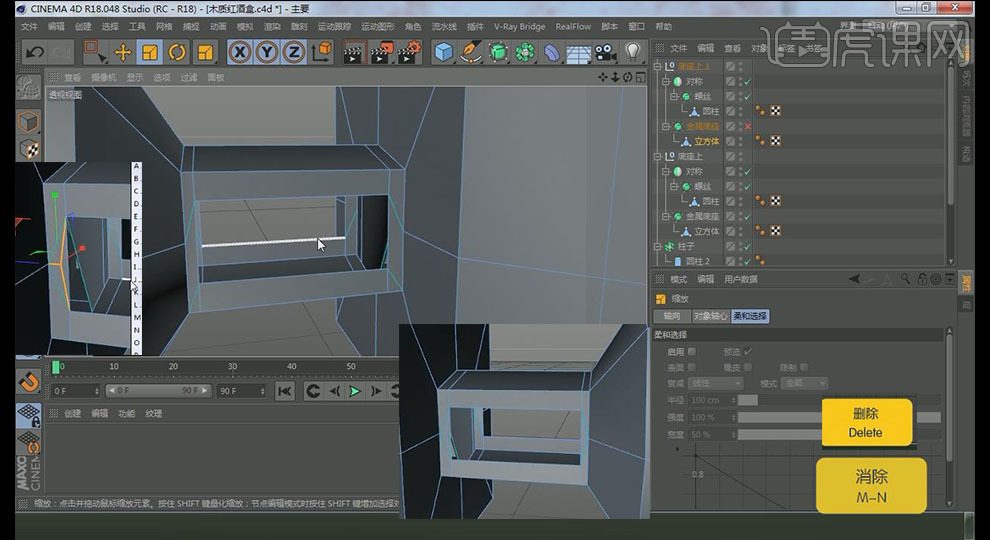Open the RealFlow menu
Screen dimensions: 990x540
pyautogui.click(x=573, y=27)
